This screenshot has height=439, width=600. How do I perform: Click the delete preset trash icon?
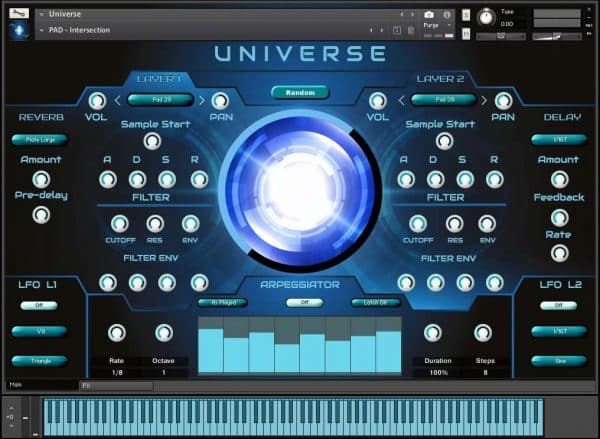pyautogui.click(x=411, y=30)
